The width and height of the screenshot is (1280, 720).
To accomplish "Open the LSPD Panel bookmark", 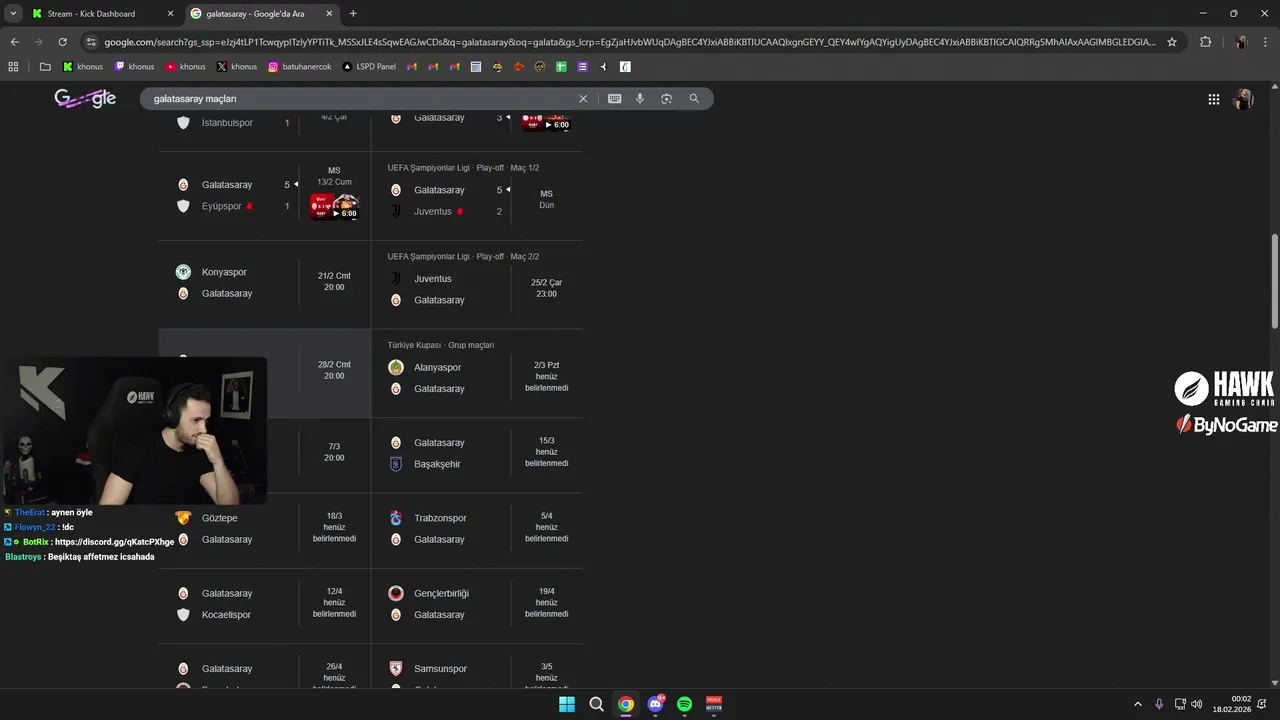I will (369, 67).
